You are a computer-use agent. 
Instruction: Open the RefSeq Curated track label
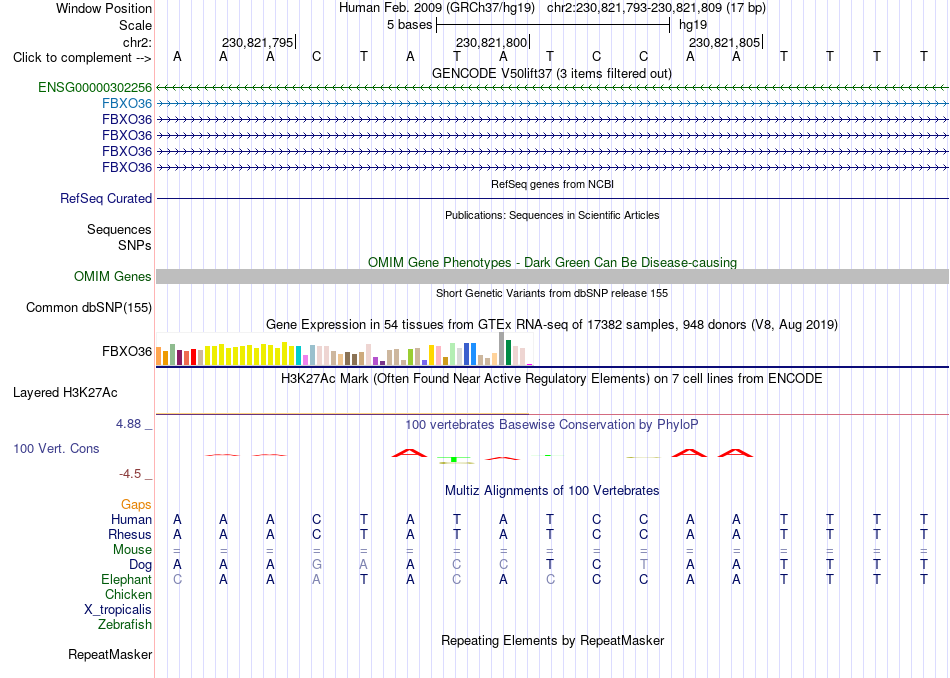coord(106,199)
